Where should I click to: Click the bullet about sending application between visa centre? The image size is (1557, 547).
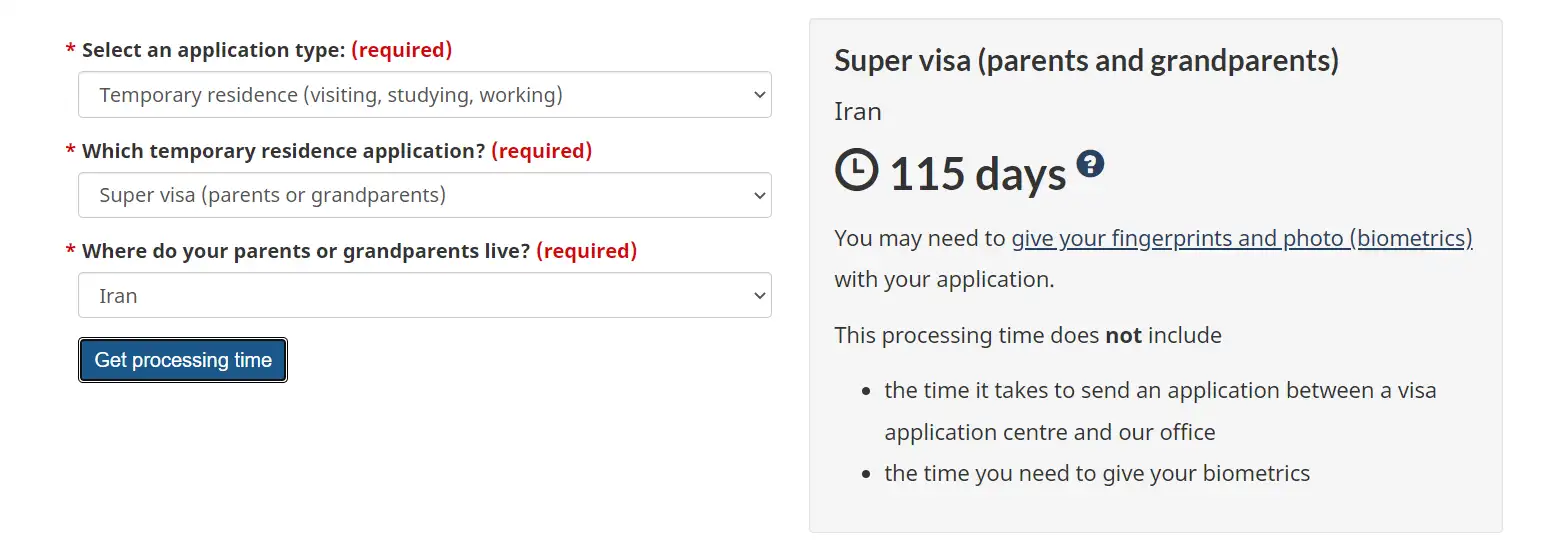(x=1160, y=411)
